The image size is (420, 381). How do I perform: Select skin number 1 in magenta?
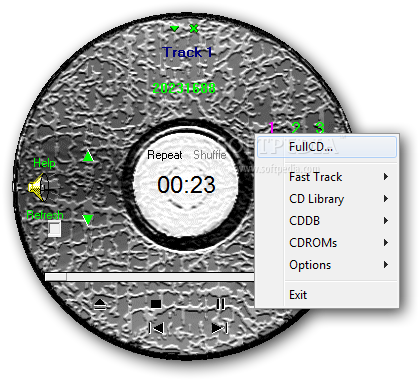pyautogui.click(x=272, y=128)
